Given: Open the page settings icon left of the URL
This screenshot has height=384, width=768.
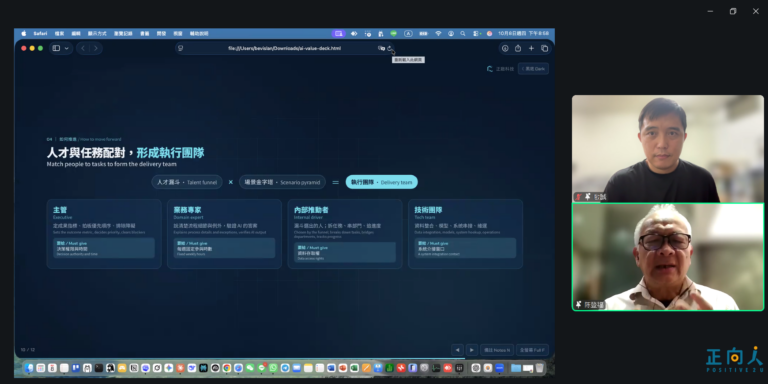Looking at the screenshot, I should click(180, 48).
